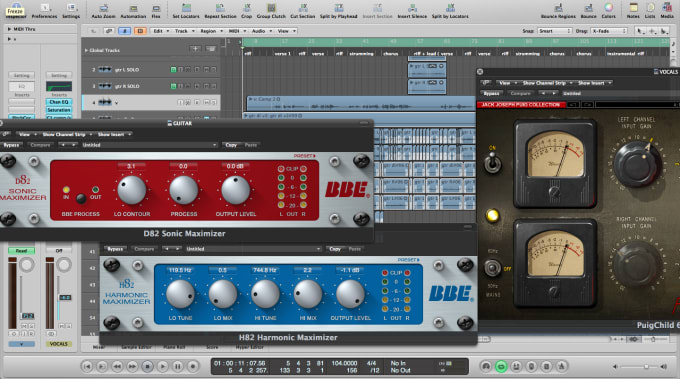Open the Audio menu in Arrange area

[261, 31]
